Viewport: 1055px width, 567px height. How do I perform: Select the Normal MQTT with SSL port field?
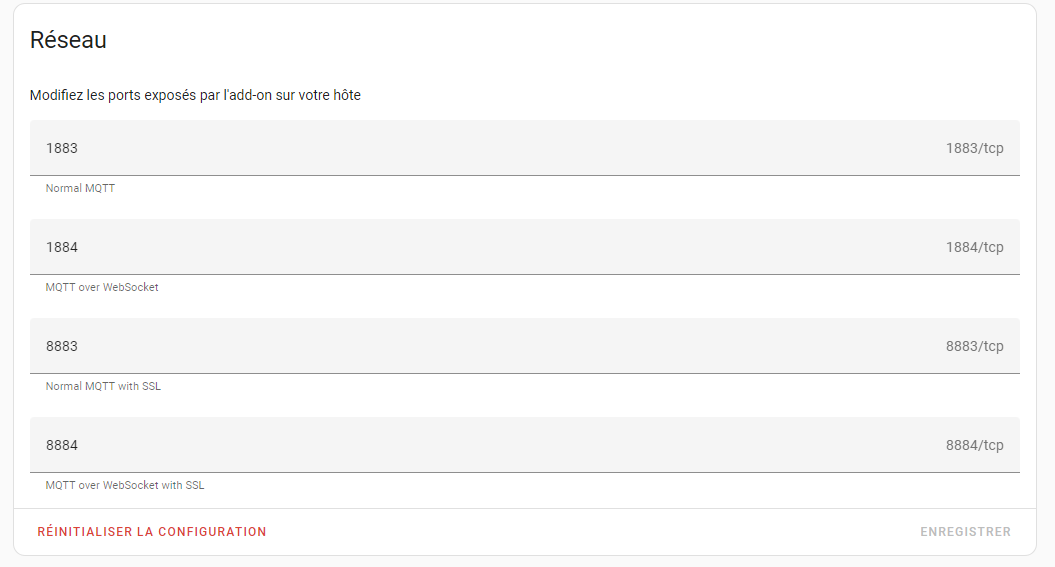480,346
